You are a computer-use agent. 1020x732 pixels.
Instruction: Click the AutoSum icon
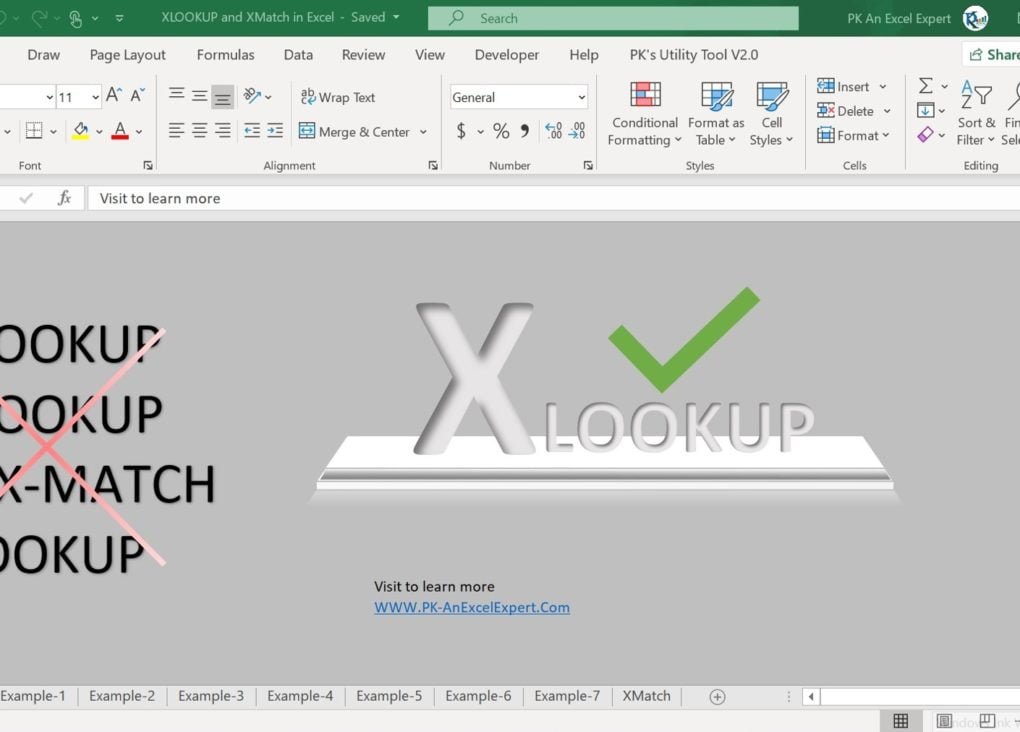pyautogui.click(x=926, y=86)
